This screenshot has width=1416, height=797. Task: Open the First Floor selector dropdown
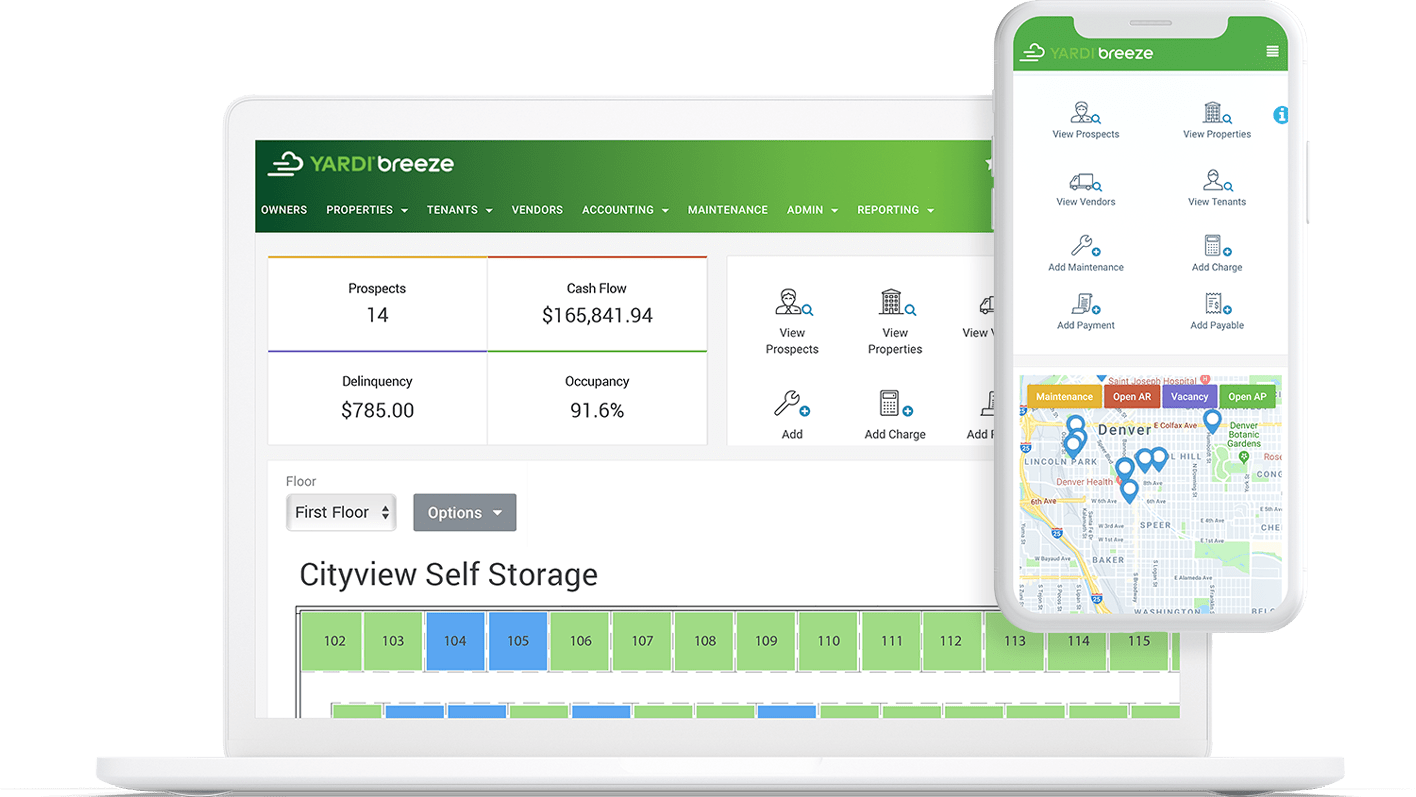(341, 513)
